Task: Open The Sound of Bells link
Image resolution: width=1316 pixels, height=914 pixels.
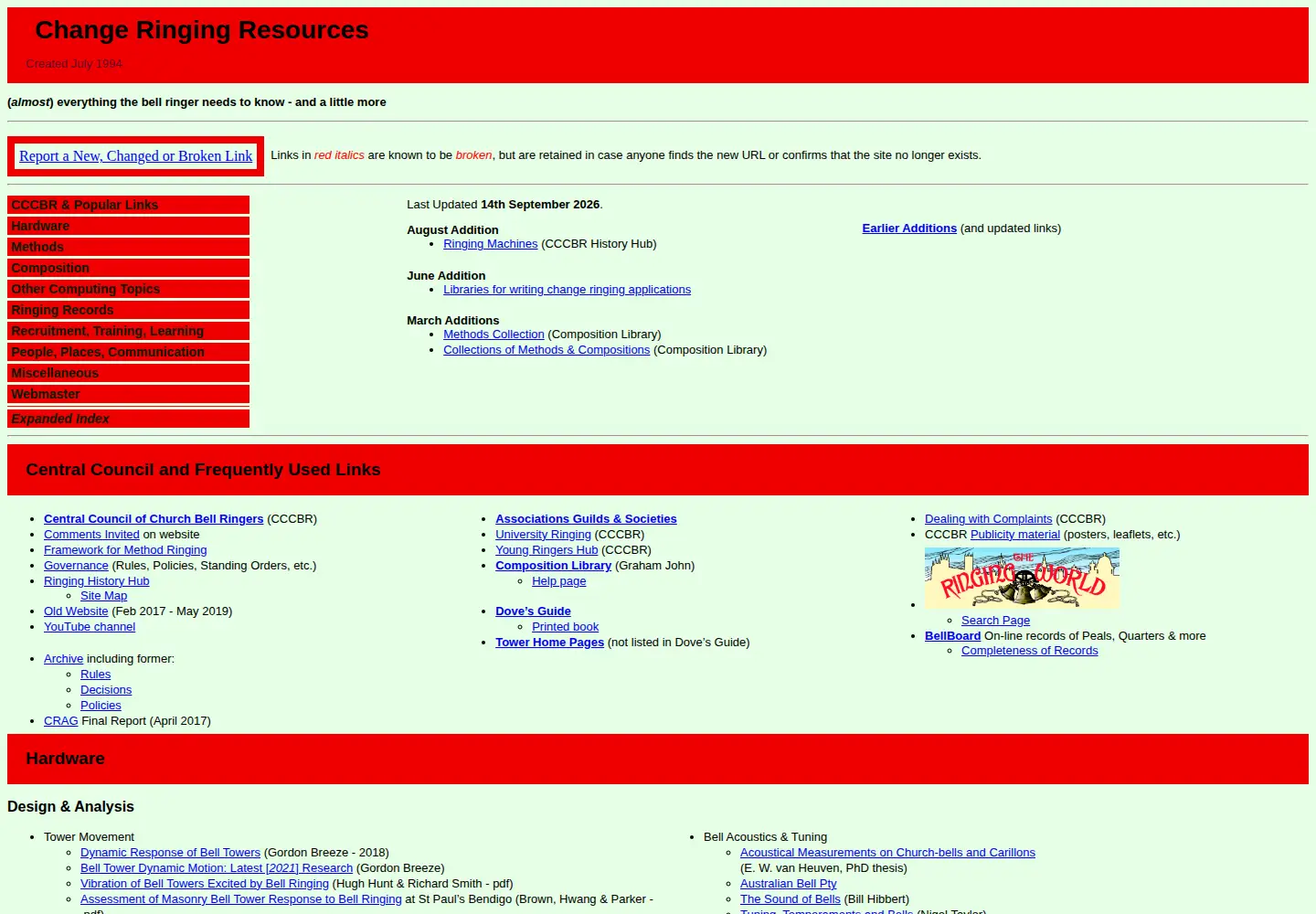Action: pos(790,899)
